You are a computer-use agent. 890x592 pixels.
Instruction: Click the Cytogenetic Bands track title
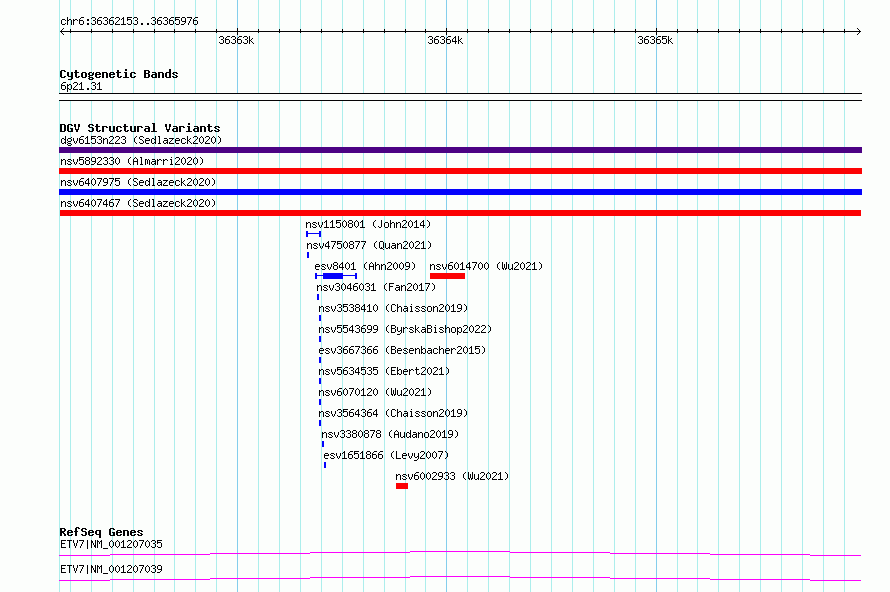(x=119, y=74)
